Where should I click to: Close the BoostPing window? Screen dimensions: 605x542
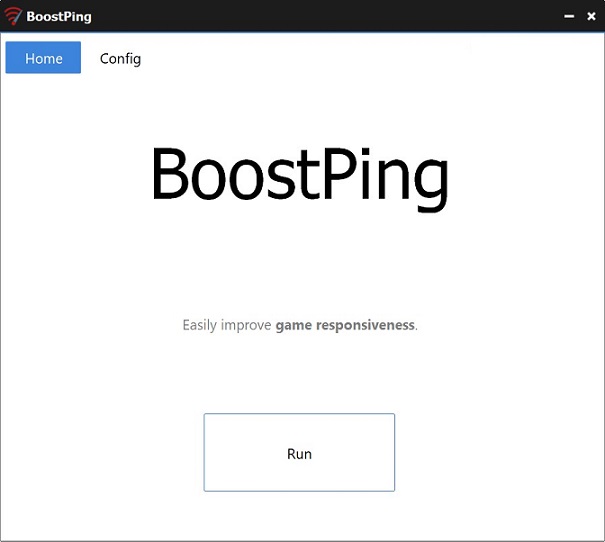point(591,16)
